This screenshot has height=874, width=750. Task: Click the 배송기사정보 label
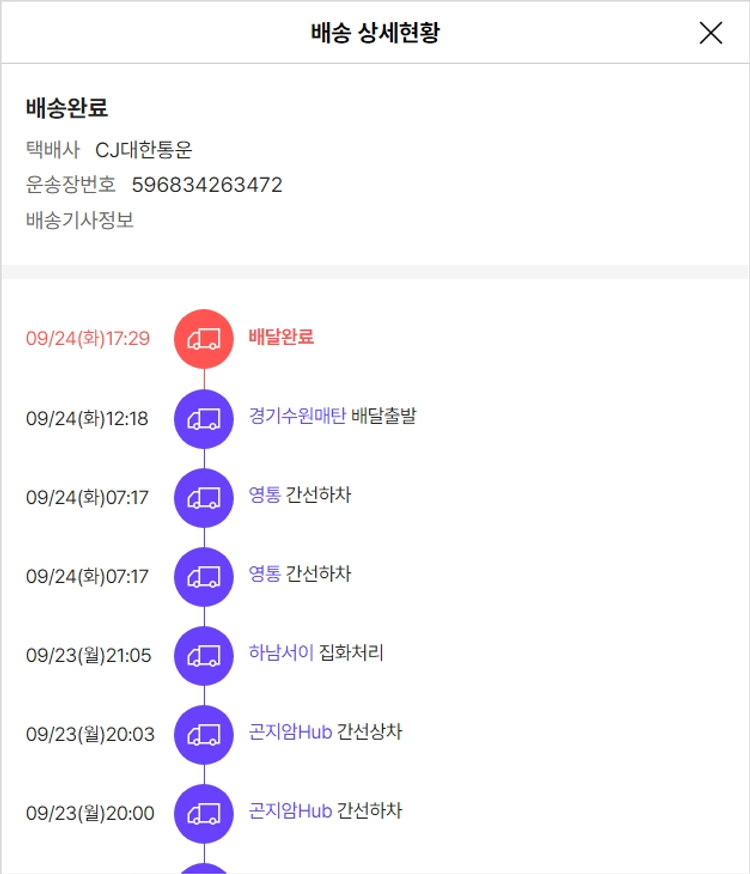pos(80,220)
